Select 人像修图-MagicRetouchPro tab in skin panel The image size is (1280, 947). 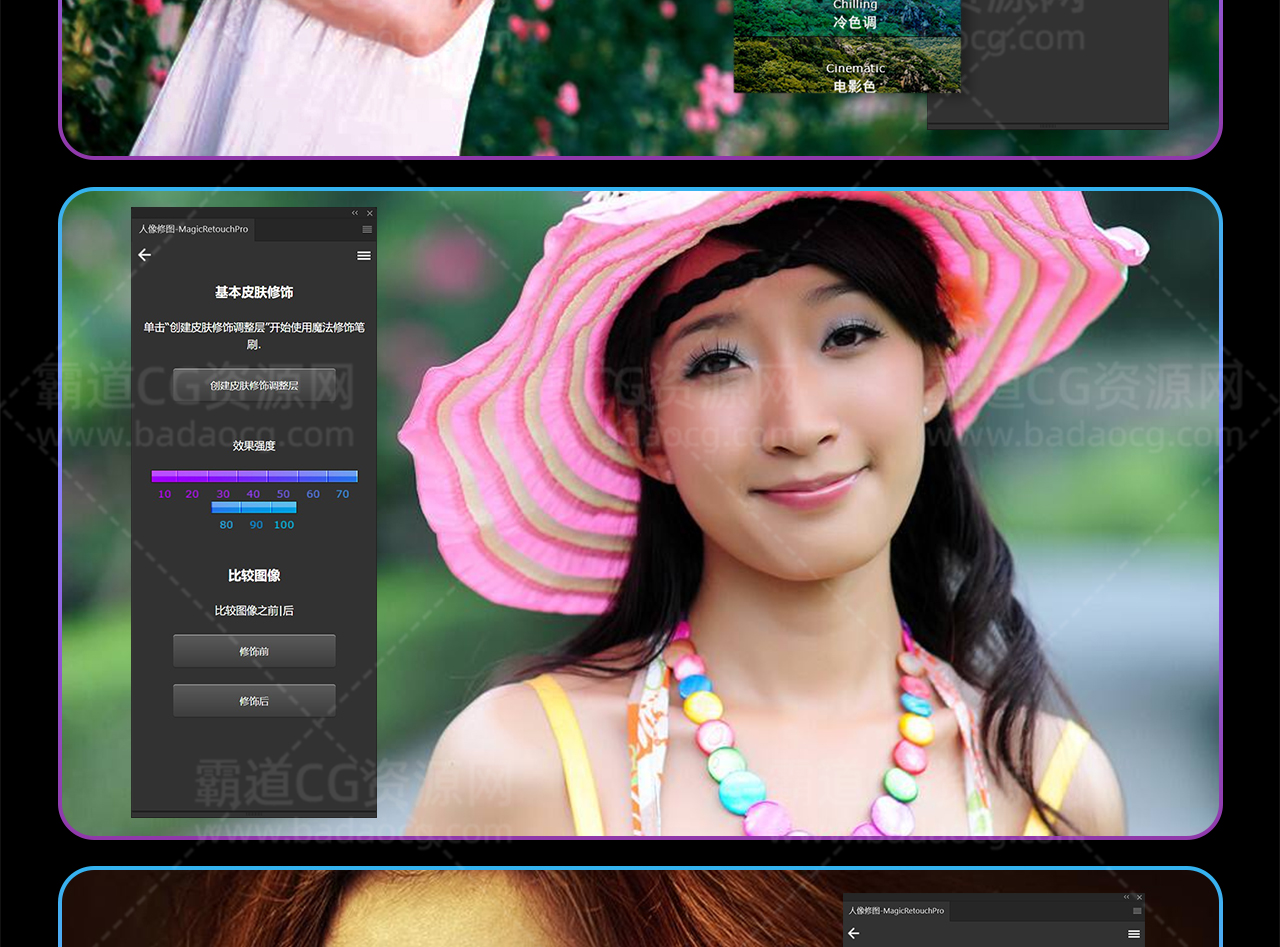click(194, 230)
